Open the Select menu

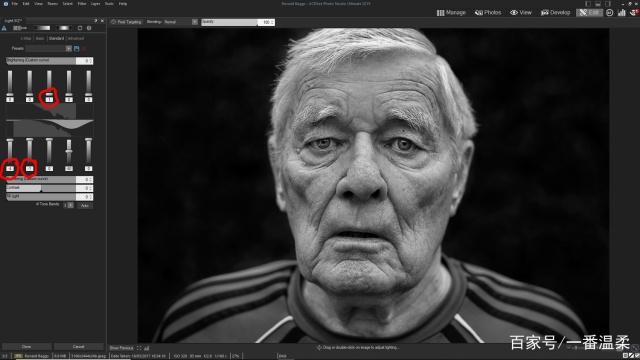coord(67,4)
